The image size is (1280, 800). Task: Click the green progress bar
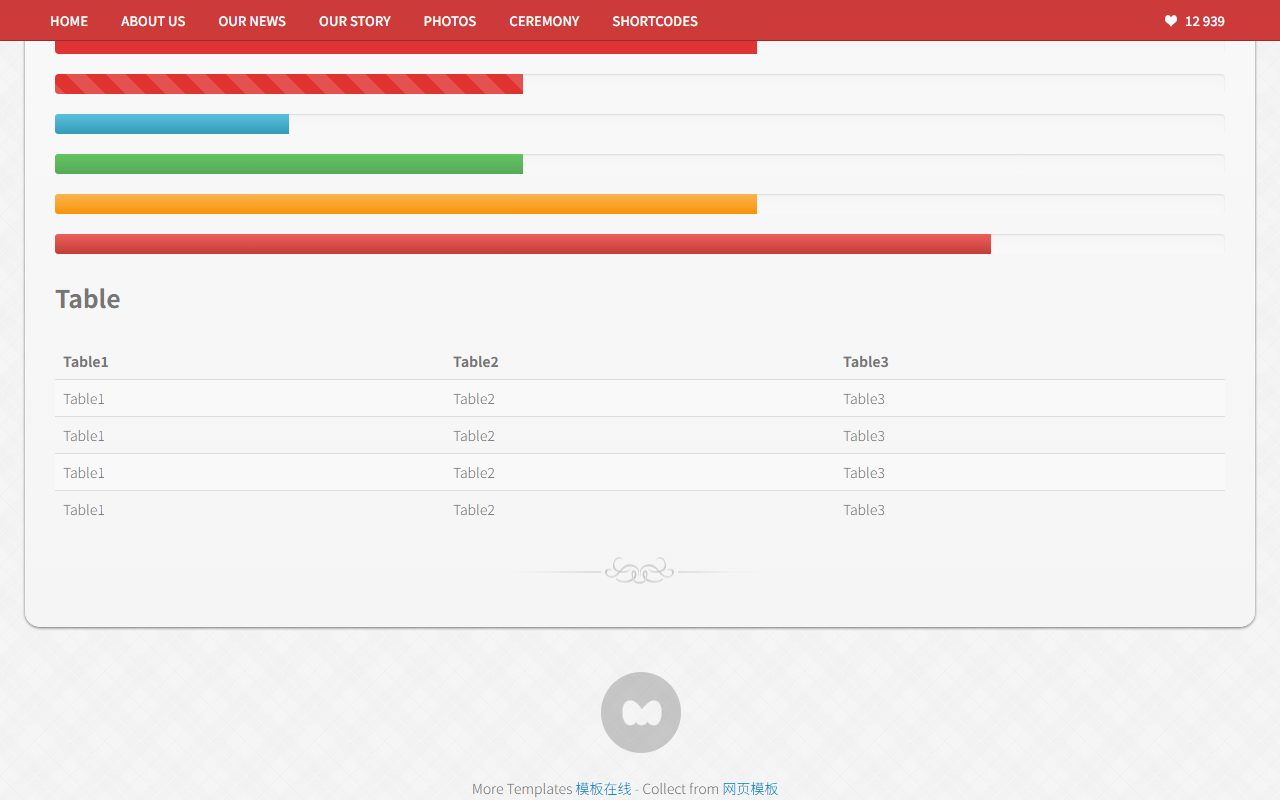point(289,164)
